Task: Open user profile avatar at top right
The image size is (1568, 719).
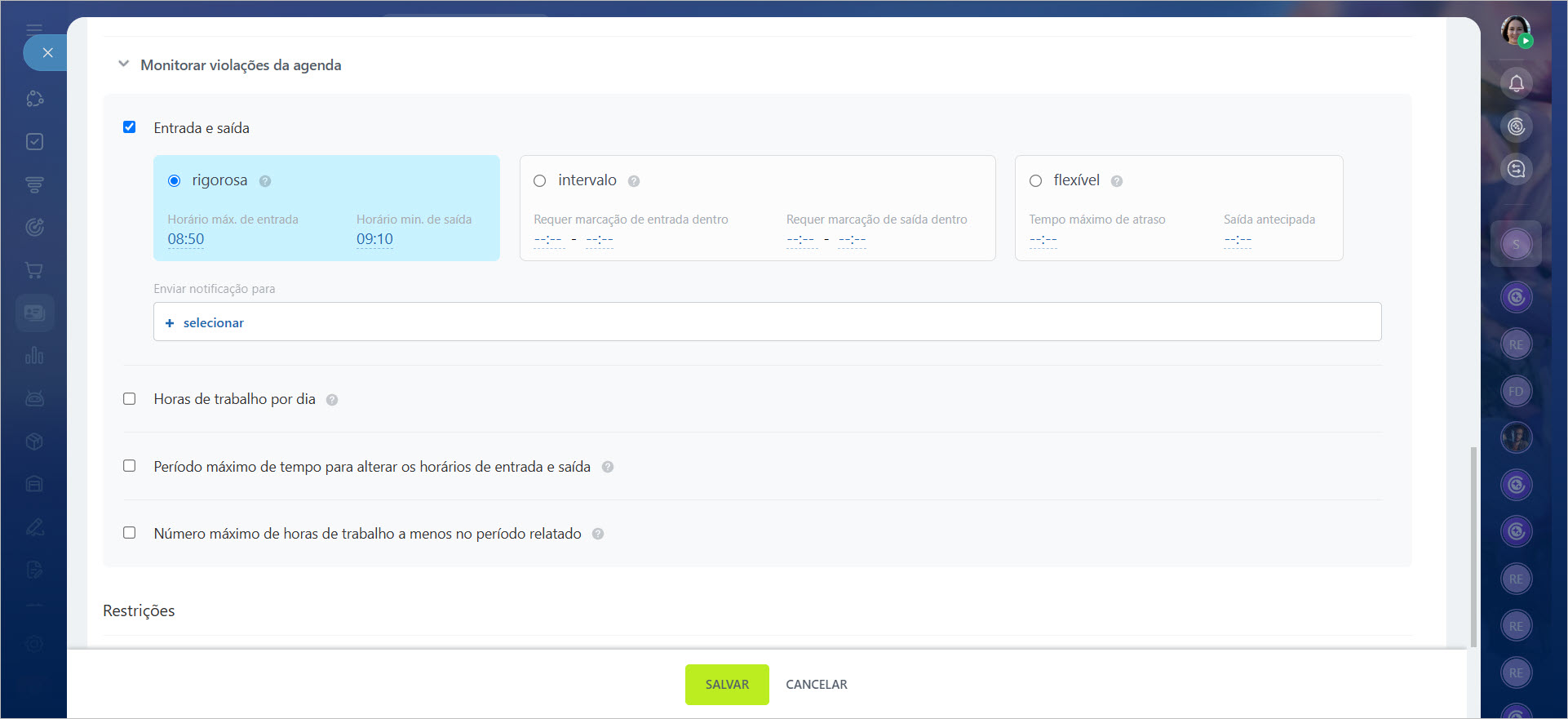Action: click(1515, 31)
